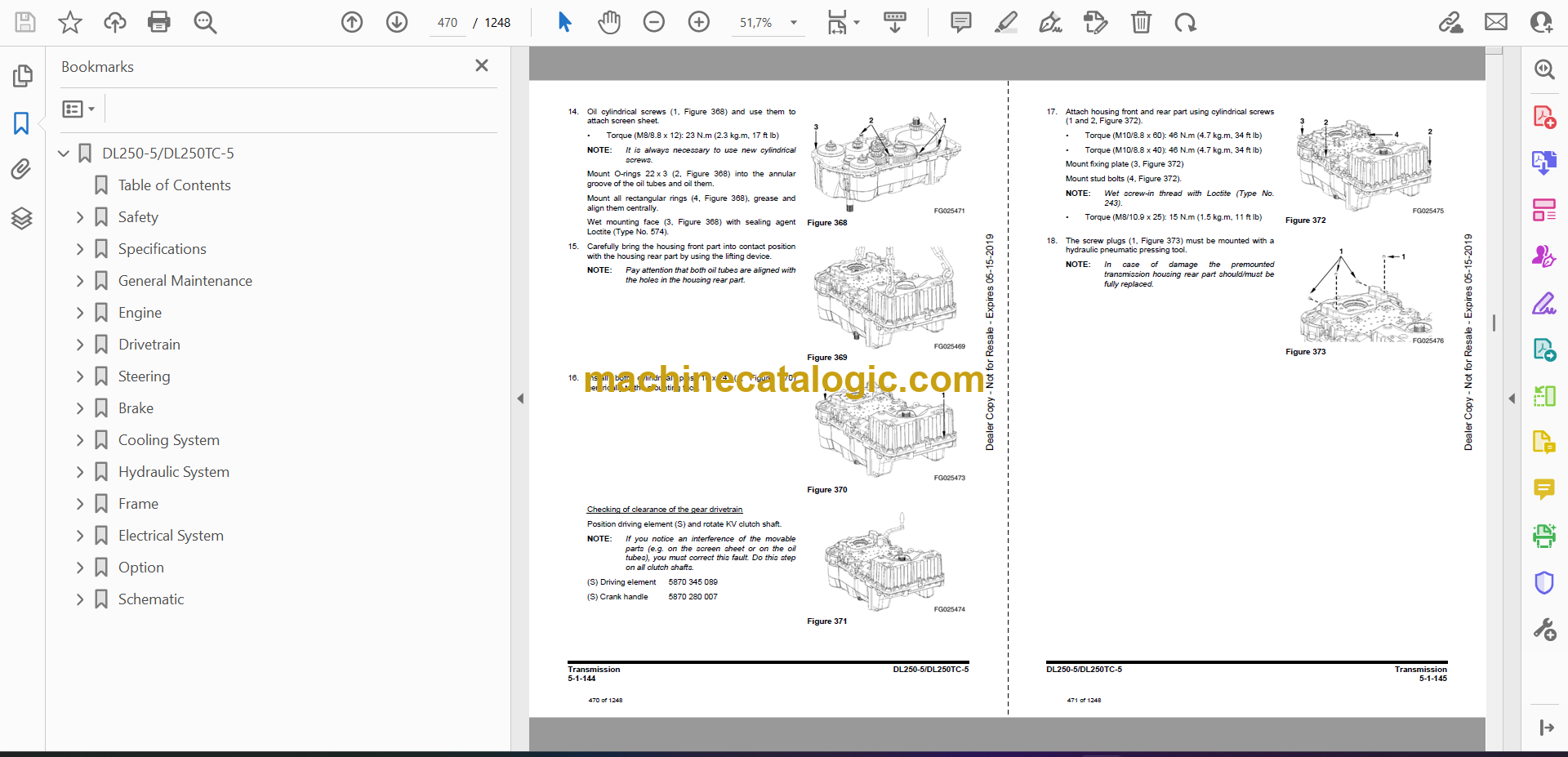Open More Tools wrench icon
The height and width of the screenshot is (757, 1568).
[x=1543, y=630]
